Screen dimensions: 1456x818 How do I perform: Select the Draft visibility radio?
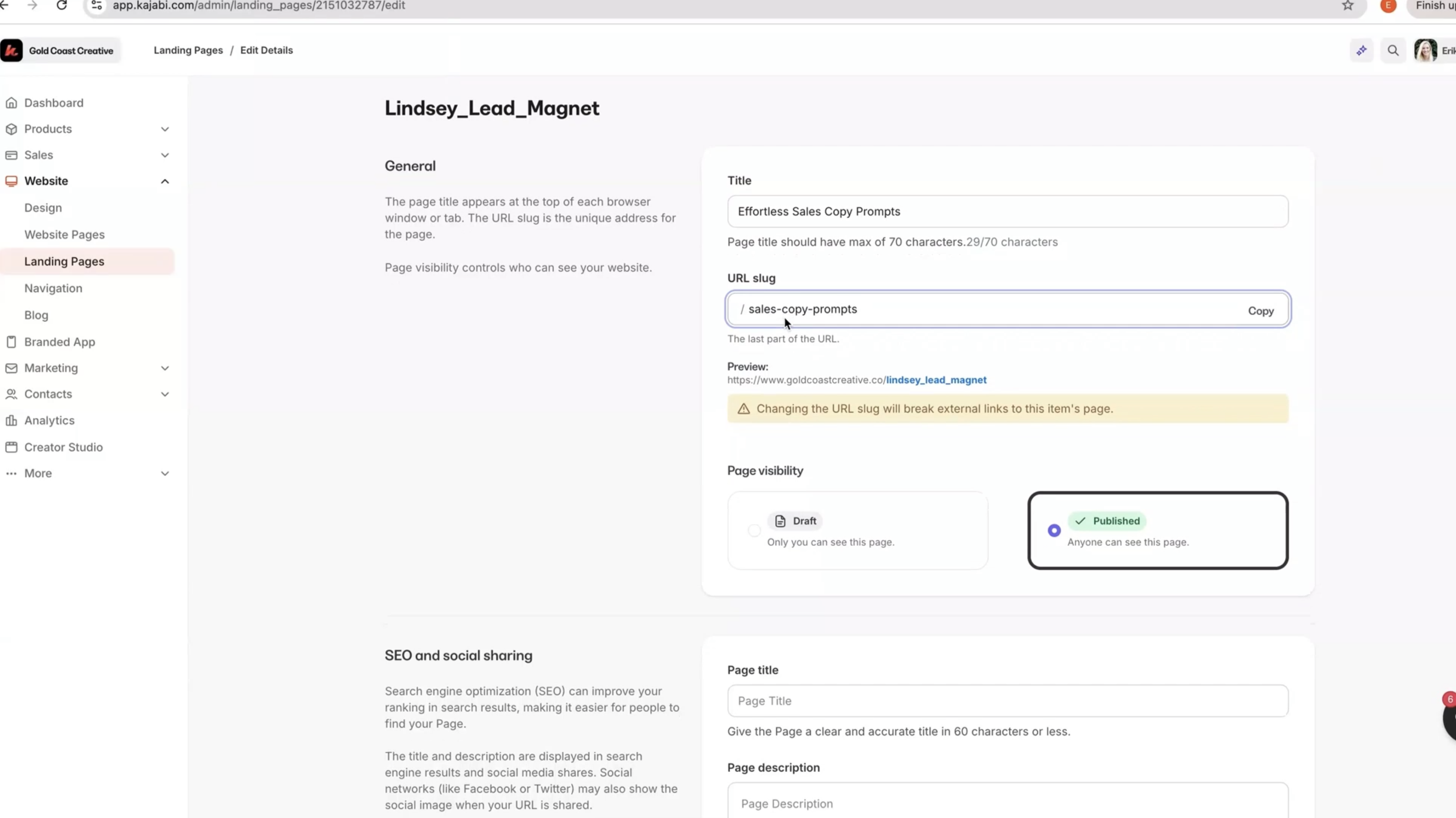(754, 531)
